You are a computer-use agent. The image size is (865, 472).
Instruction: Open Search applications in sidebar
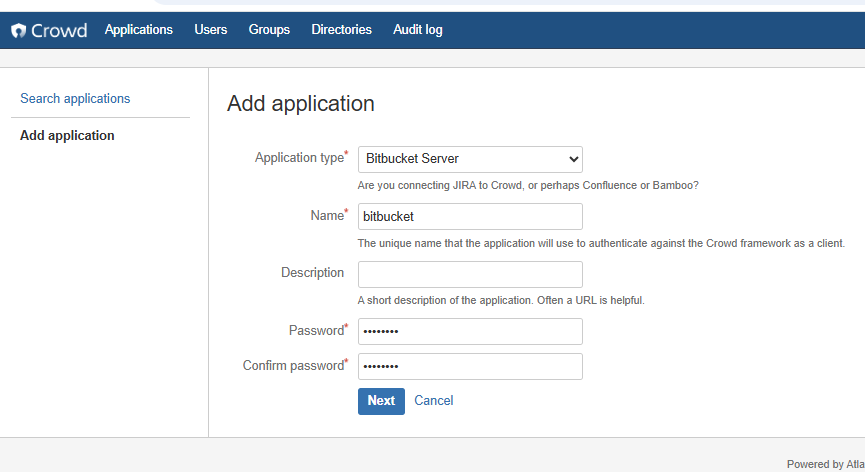(75, 99)
